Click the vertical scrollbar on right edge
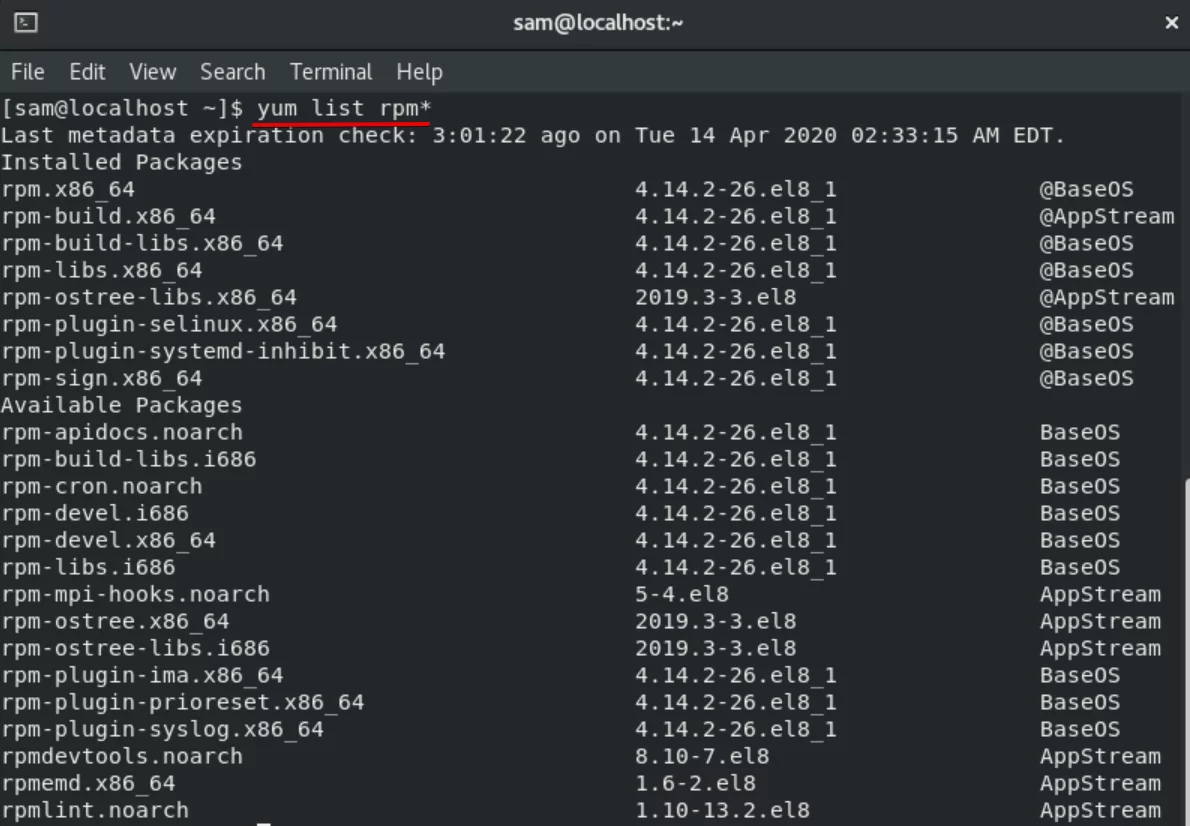This screenshot has height=826, width=1190. tap(1186, 653)
